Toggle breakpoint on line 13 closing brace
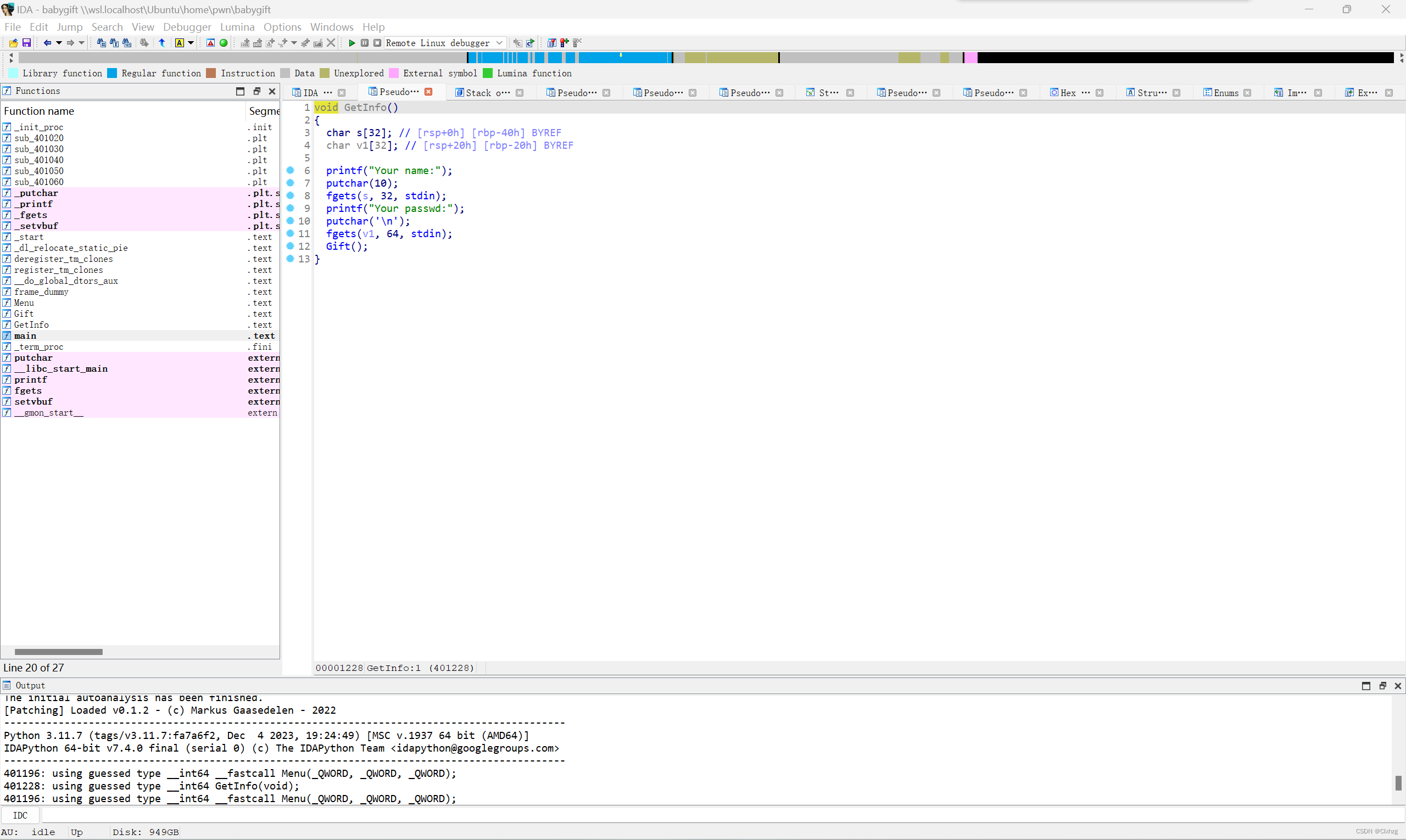1406x840 pixels. point(291,259)
